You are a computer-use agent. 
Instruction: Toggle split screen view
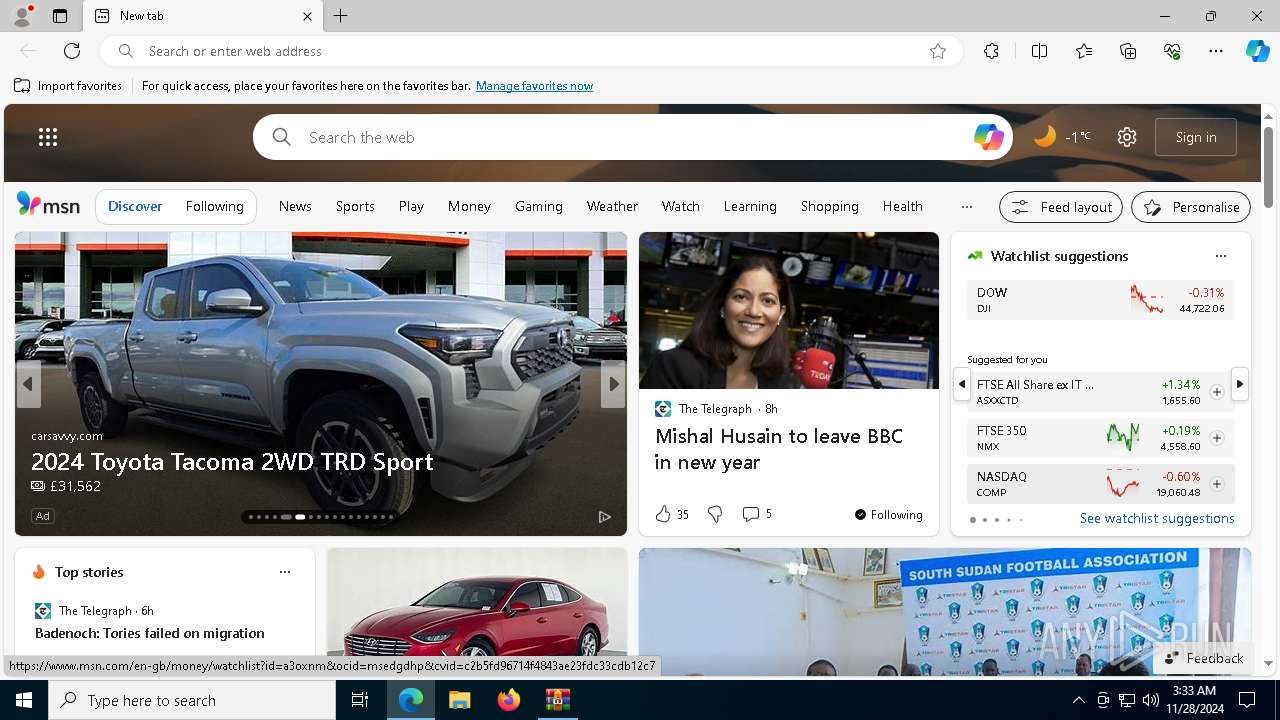pyautogui.click(x=1039, y=51)
